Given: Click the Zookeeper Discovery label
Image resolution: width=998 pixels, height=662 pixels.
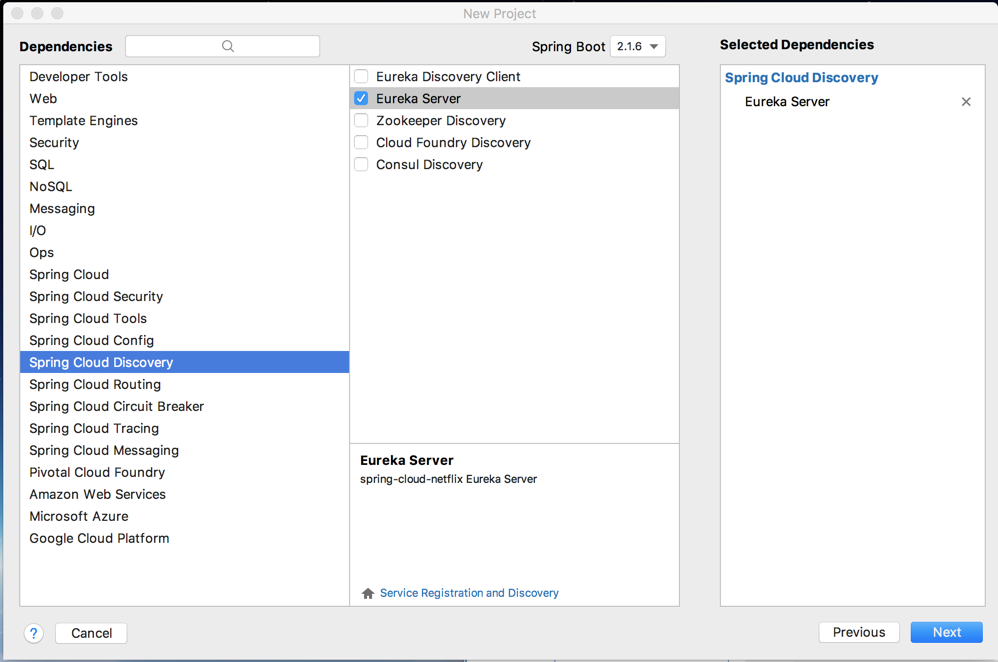Looking at the screenshot, I should [x=440, y=120].
